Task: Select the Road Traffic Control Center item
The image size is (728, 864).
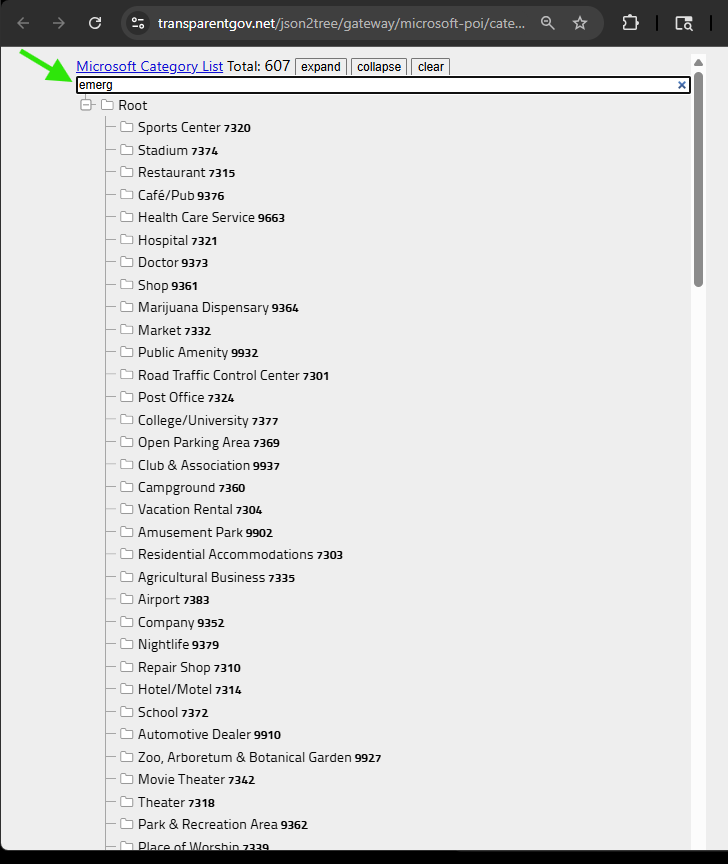Action: tap(218, 375)
